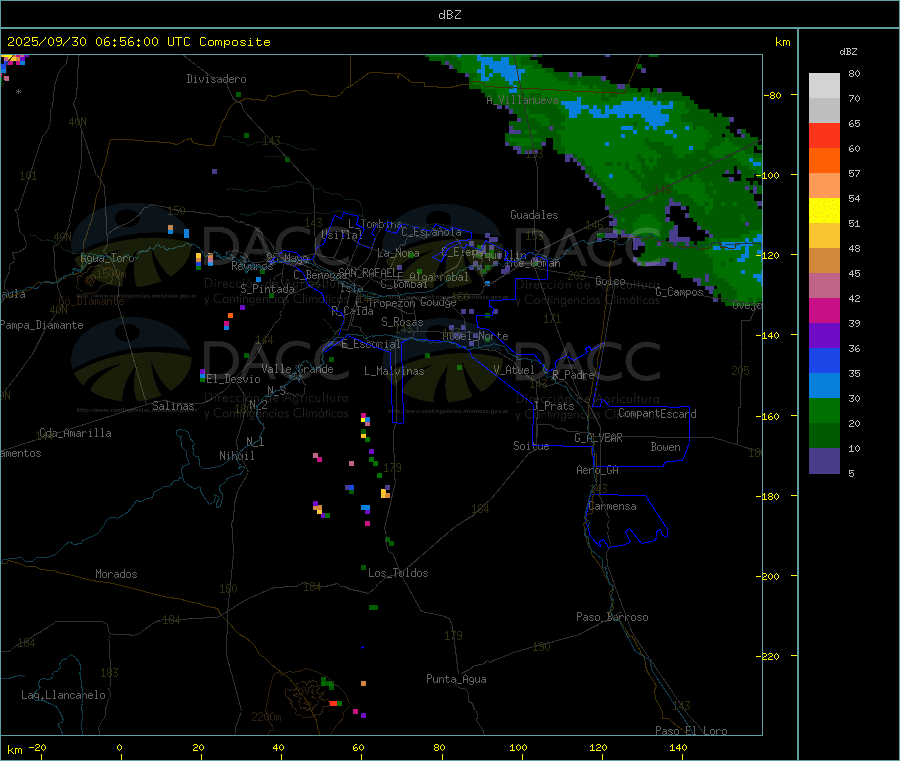
Task: Pick the mauve 42-45 dBZ legend swatch
Action: click(824, 286)
